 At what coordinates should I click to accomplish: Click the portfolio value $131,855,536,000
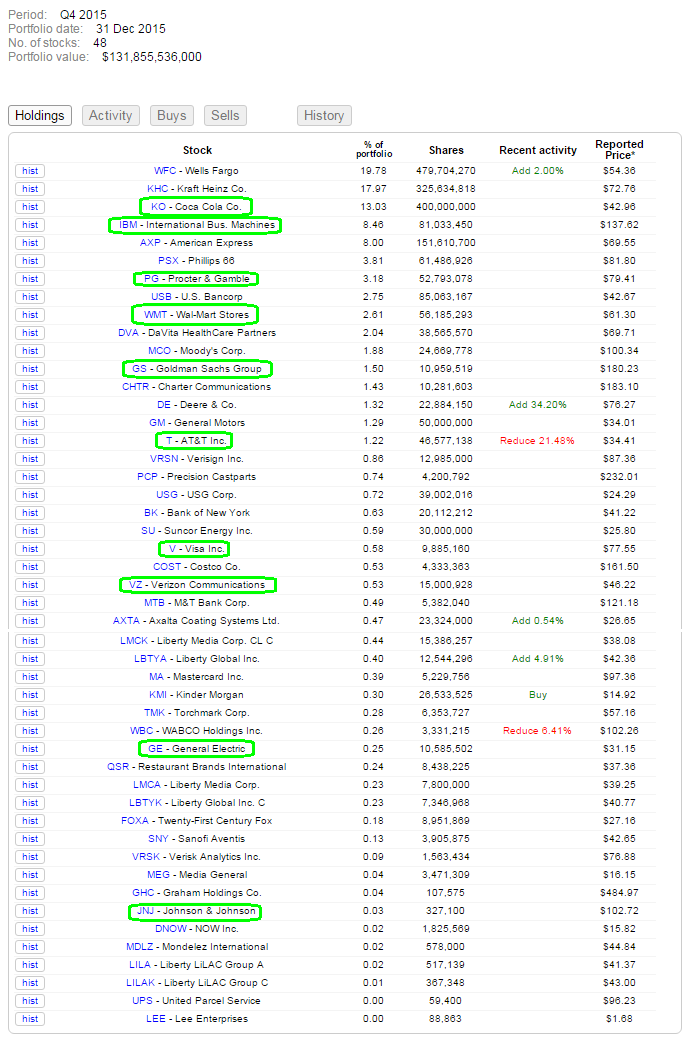[151, 57]
